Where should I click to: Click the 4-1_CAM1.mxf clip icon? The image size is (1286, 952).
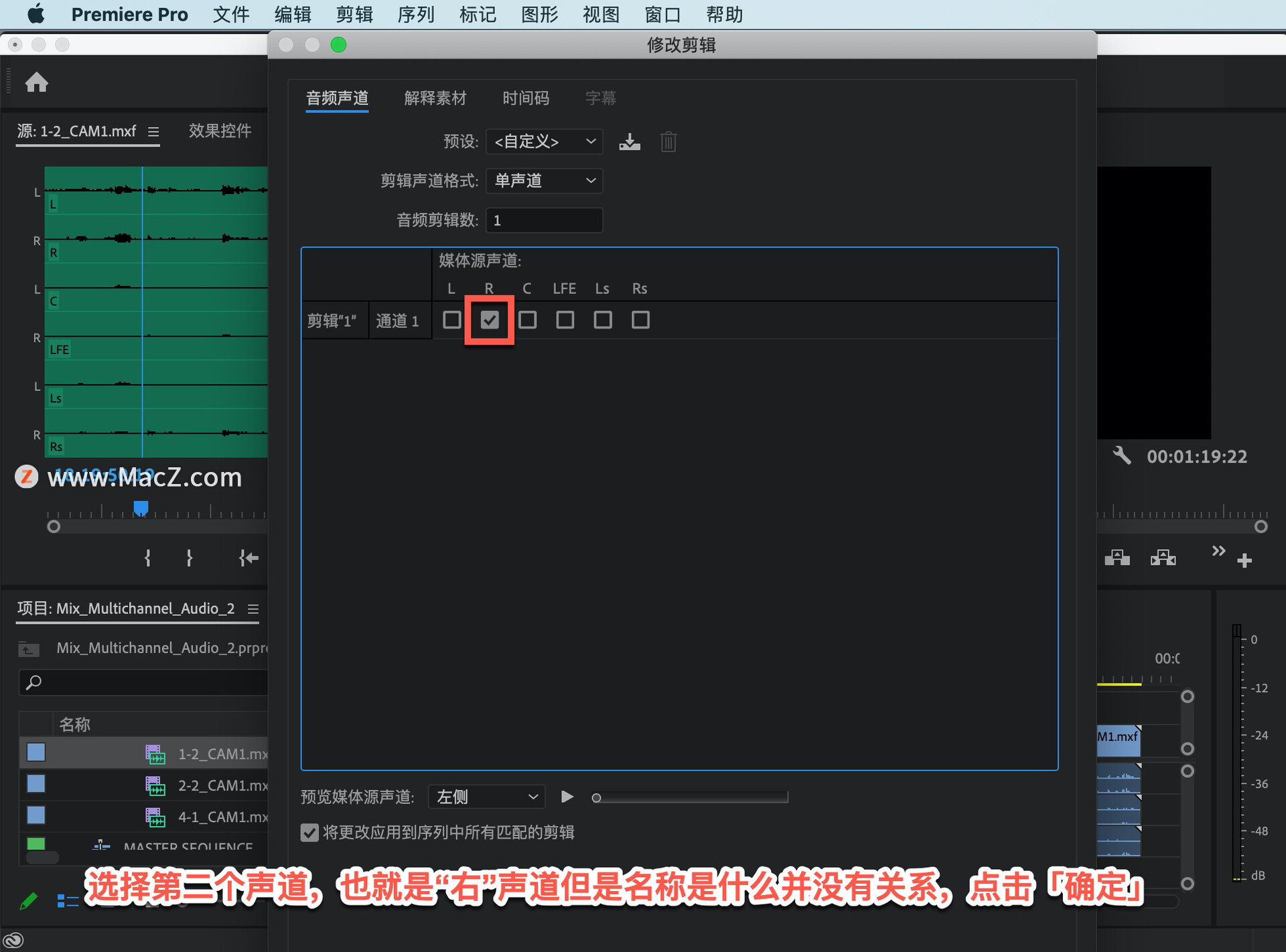(x=155, y=817)
